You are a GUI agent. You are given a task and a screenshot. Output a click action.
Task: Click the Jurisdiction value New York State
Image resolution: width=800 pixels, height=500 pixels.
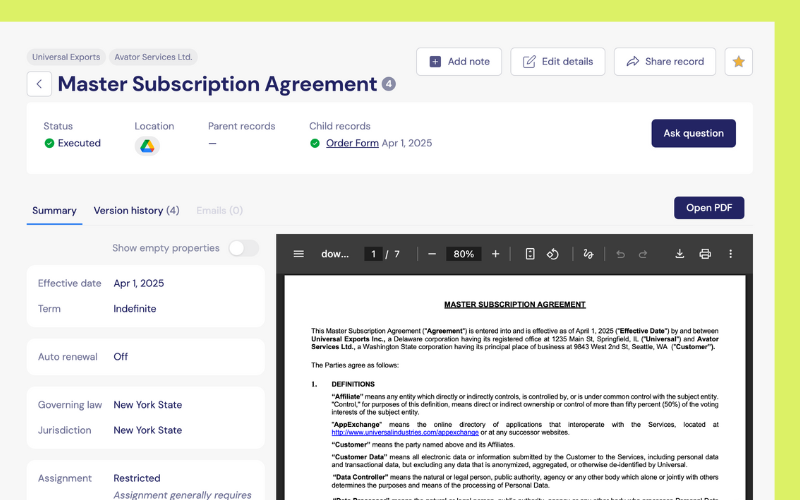click(147, 430)
